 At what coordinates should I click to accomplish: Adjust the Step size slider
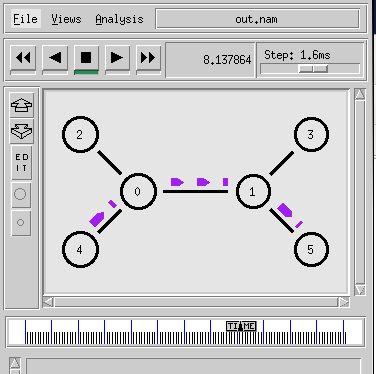click(x=313, y=69)
